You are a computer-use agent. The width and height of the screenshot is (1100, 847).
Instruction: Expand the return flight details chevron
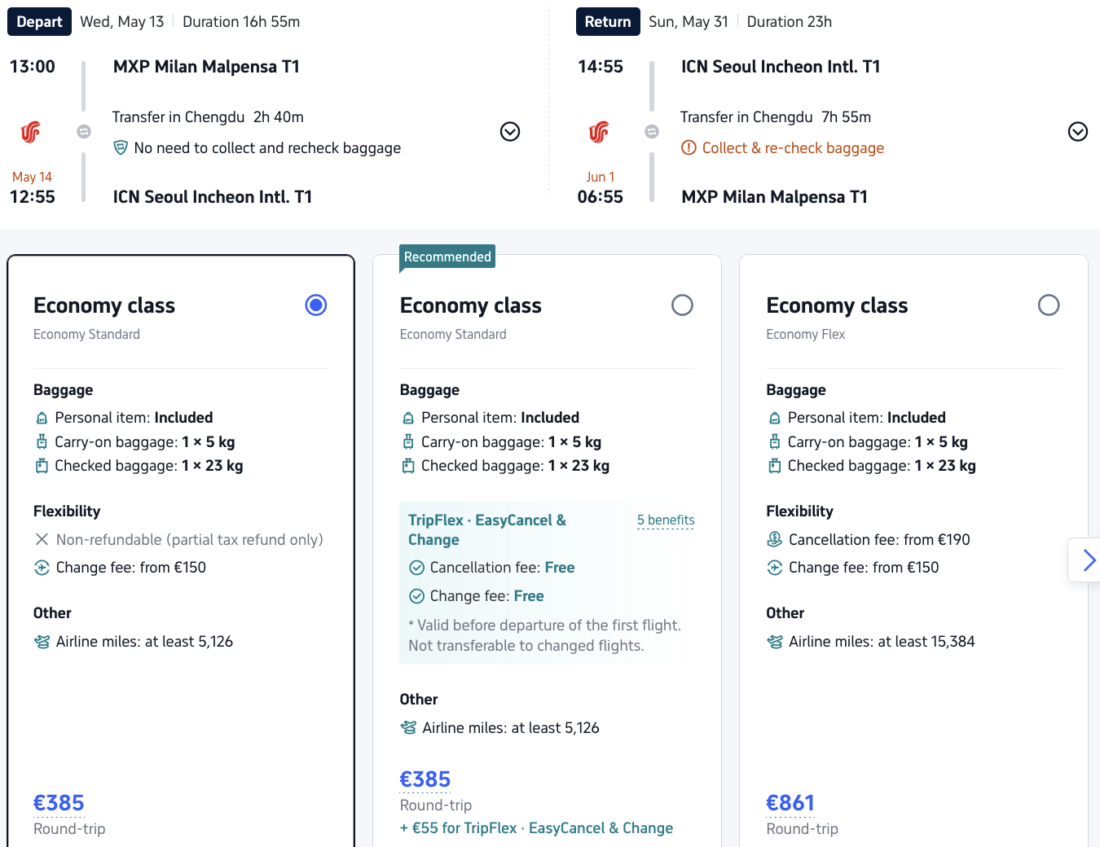point(1078,132)
